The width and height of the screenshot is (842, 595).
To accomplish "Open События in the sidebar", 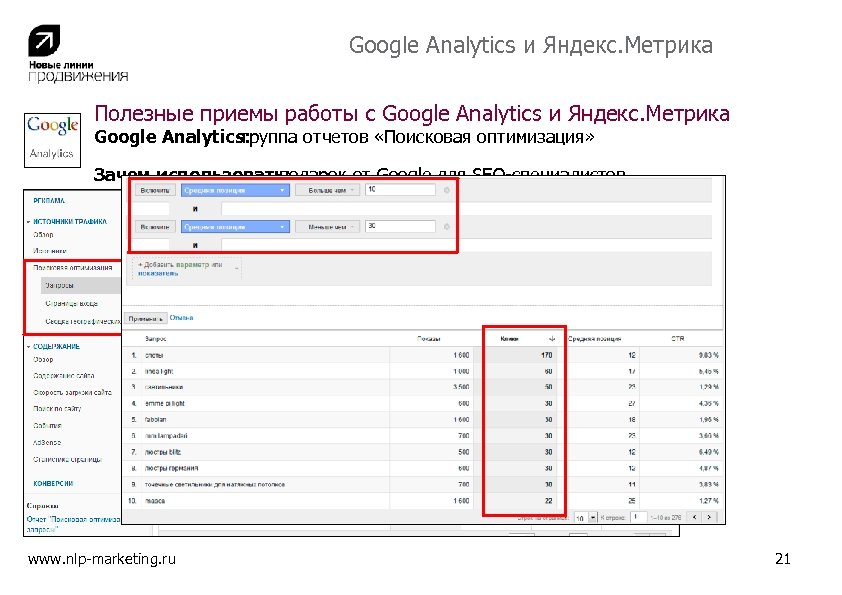I will pos(47,425).
